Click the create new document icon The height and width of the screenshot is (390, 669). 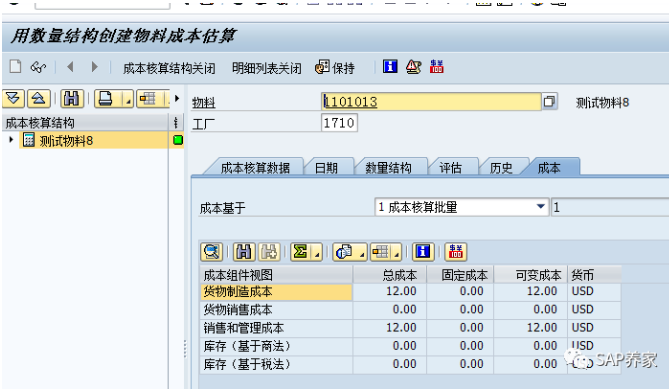coord(15,67)
